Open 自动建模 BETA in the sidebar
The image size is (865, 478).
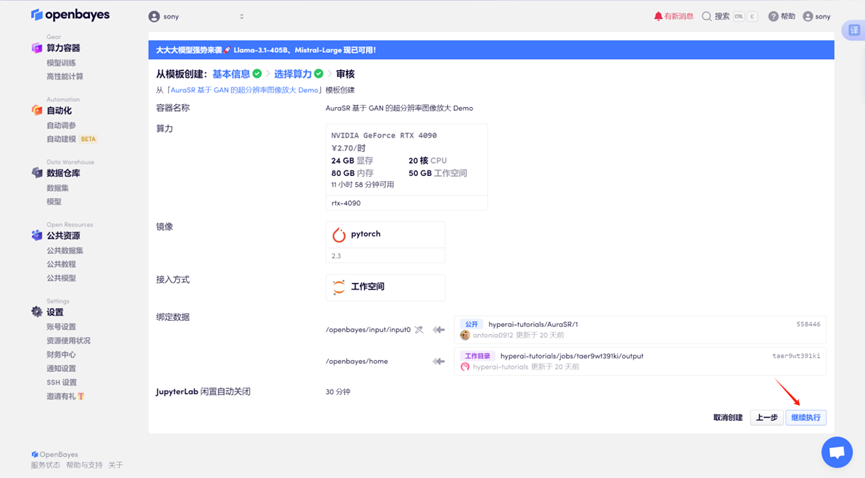coord(71,139)
